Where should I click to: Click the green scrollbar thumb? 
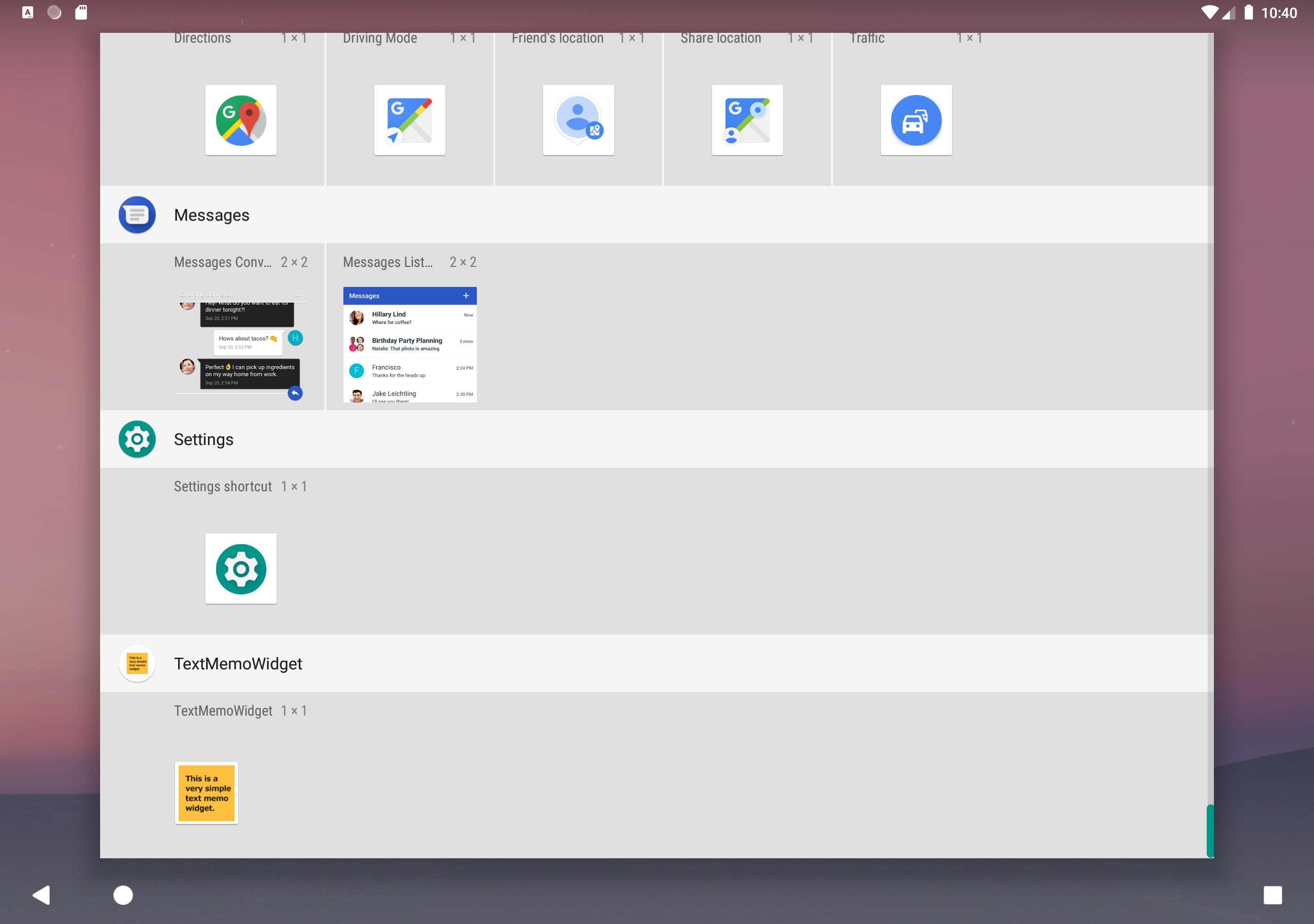click(1210, 831)
